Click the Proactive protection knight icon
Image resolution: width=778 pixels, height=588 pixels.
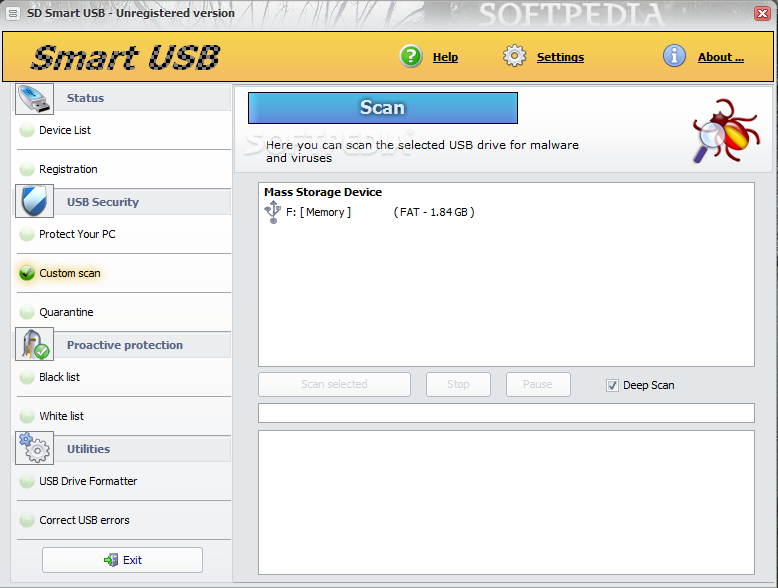click(x=34, y=344)
